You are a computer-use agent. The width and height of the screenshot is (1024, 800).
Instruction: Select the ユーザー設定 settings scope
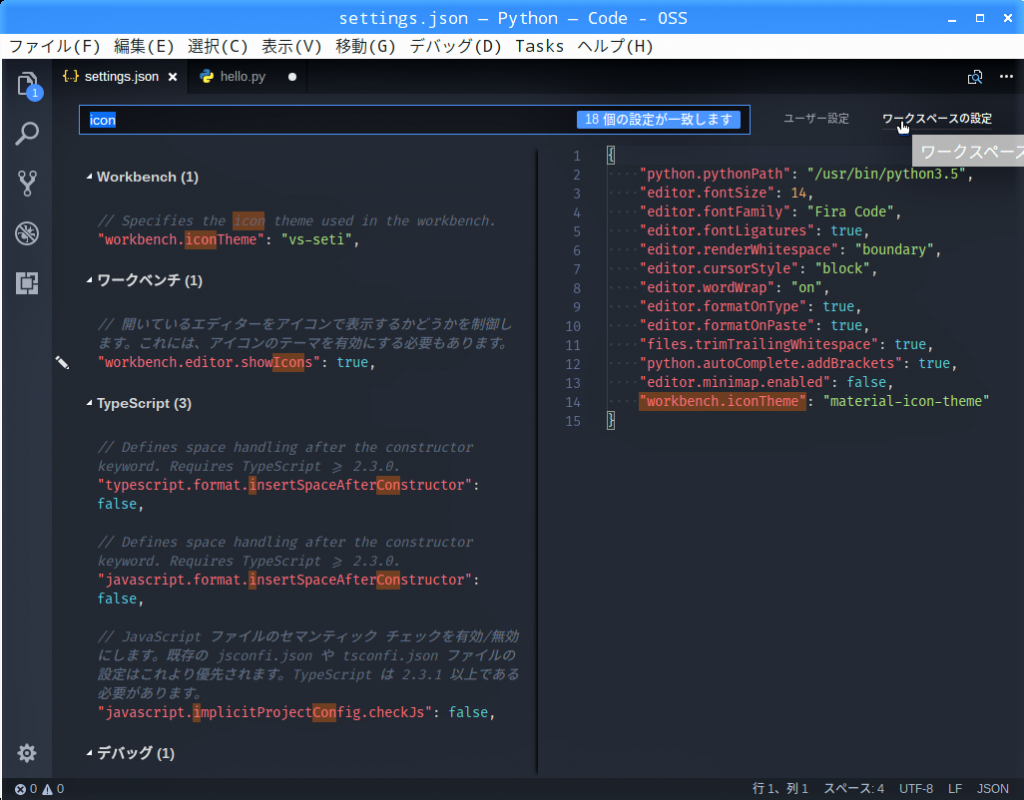815,119
